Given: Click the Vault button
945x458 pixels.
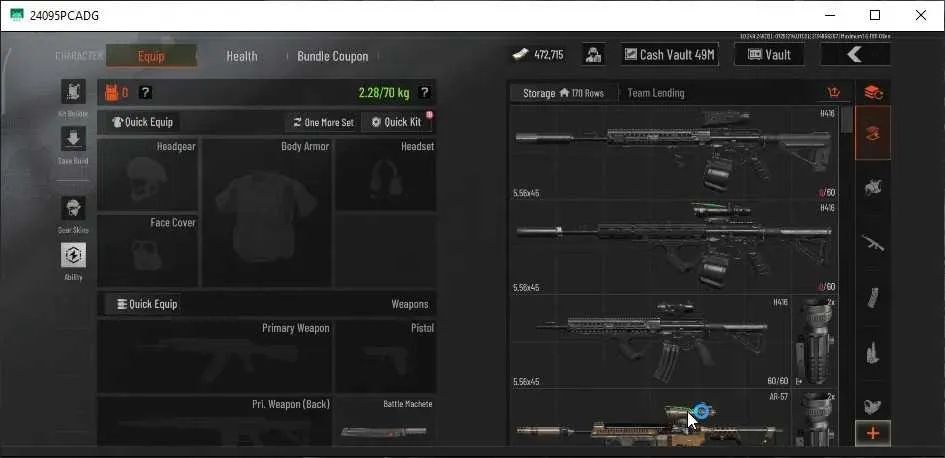Looking at the screenshot, I should click(x=769, y=55).
